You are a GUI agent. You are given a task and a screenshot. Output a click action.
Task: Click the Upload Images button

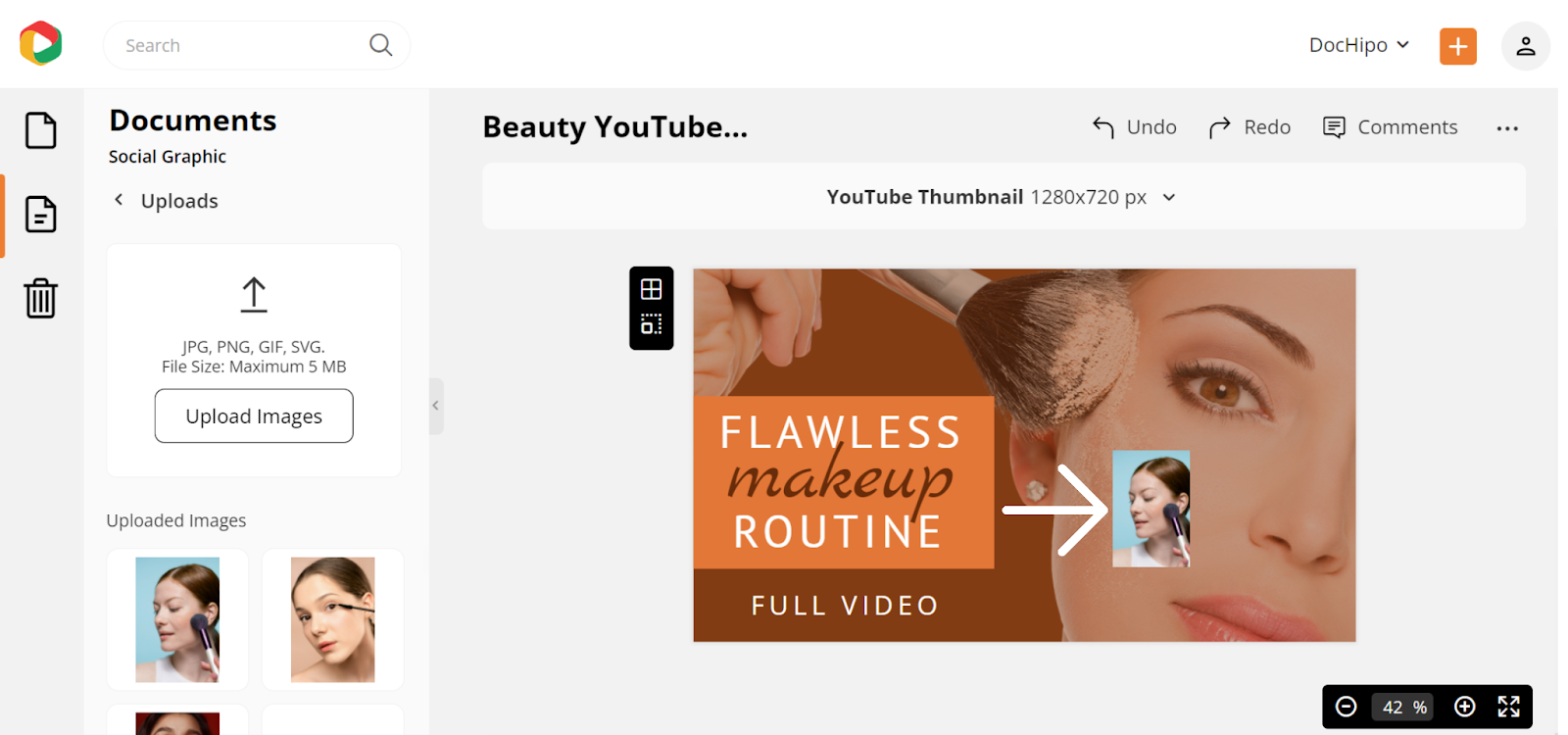[254, 416]
